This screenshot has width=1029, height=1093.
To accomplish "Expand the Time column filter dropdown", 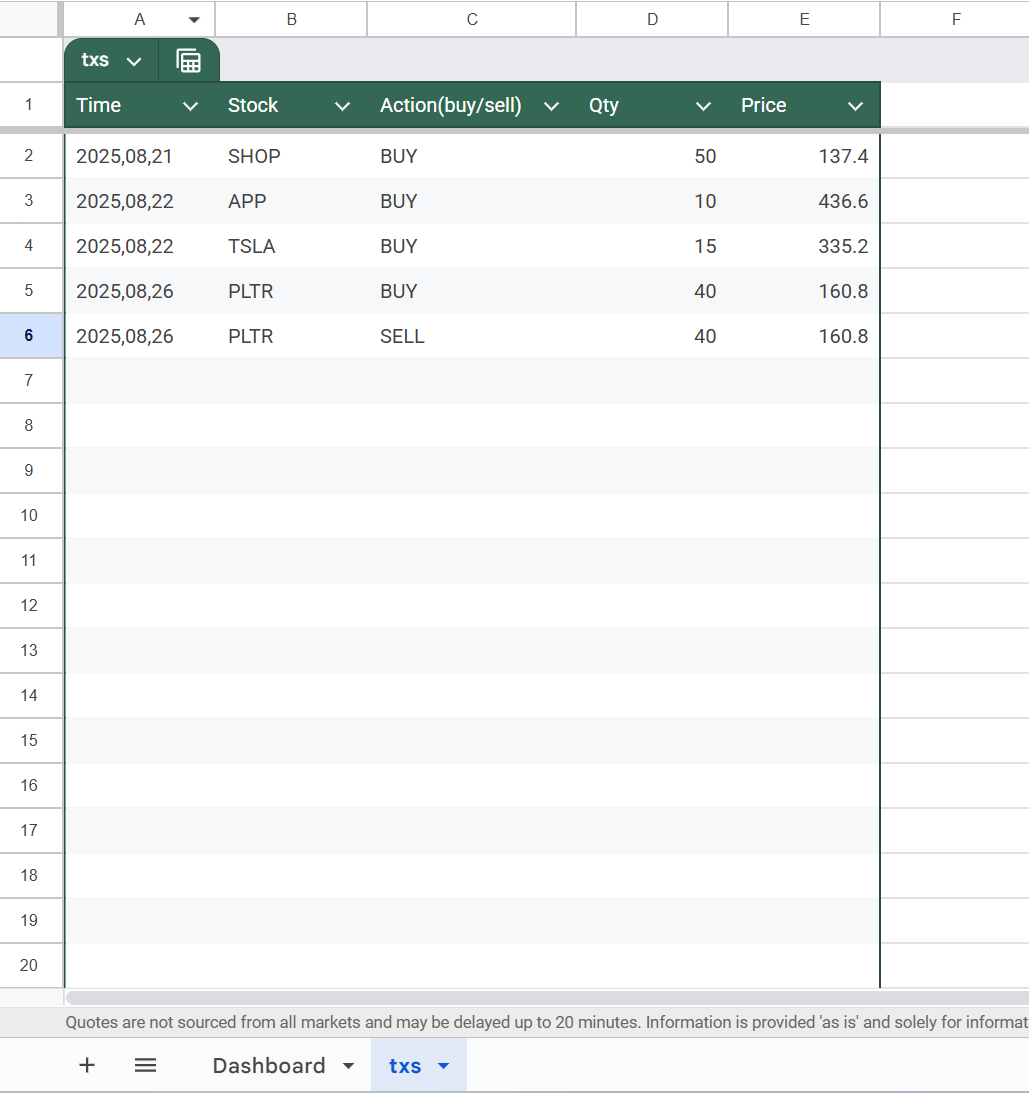I will pyautogui.click(x=190, y=106).
